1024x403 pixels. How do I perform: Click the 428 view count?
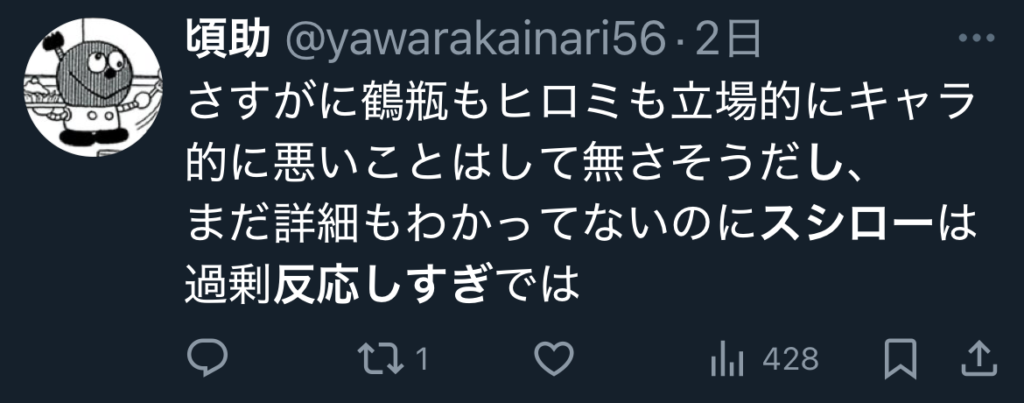click(790, 359)
